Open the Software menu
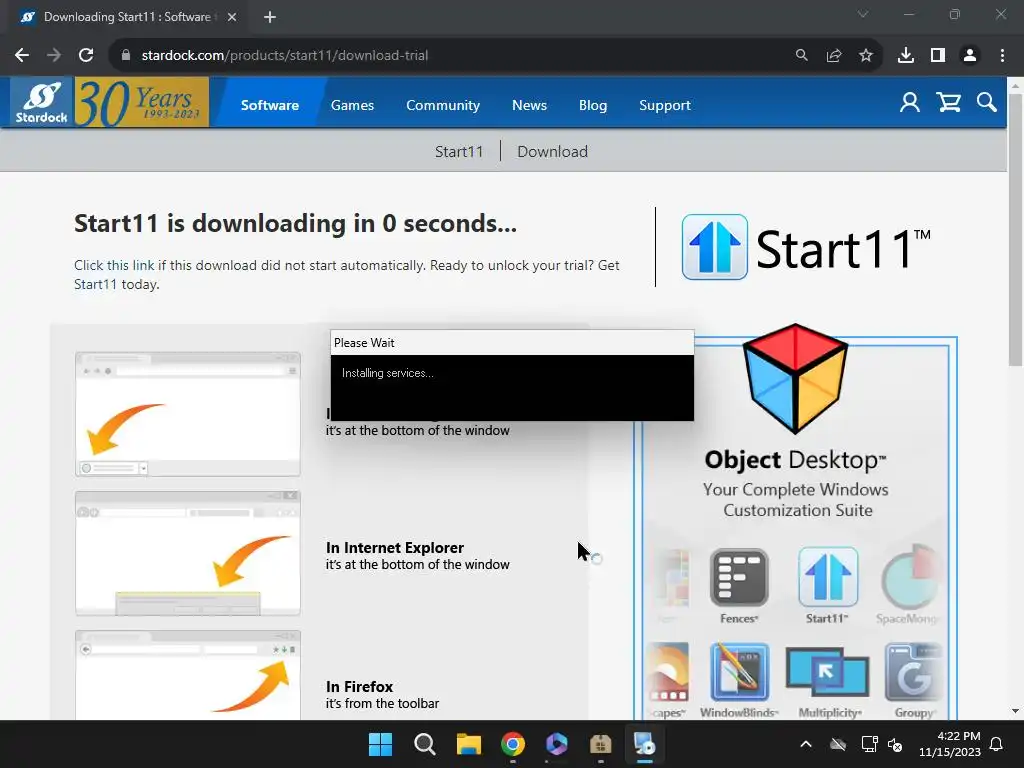 coord(270,105)
